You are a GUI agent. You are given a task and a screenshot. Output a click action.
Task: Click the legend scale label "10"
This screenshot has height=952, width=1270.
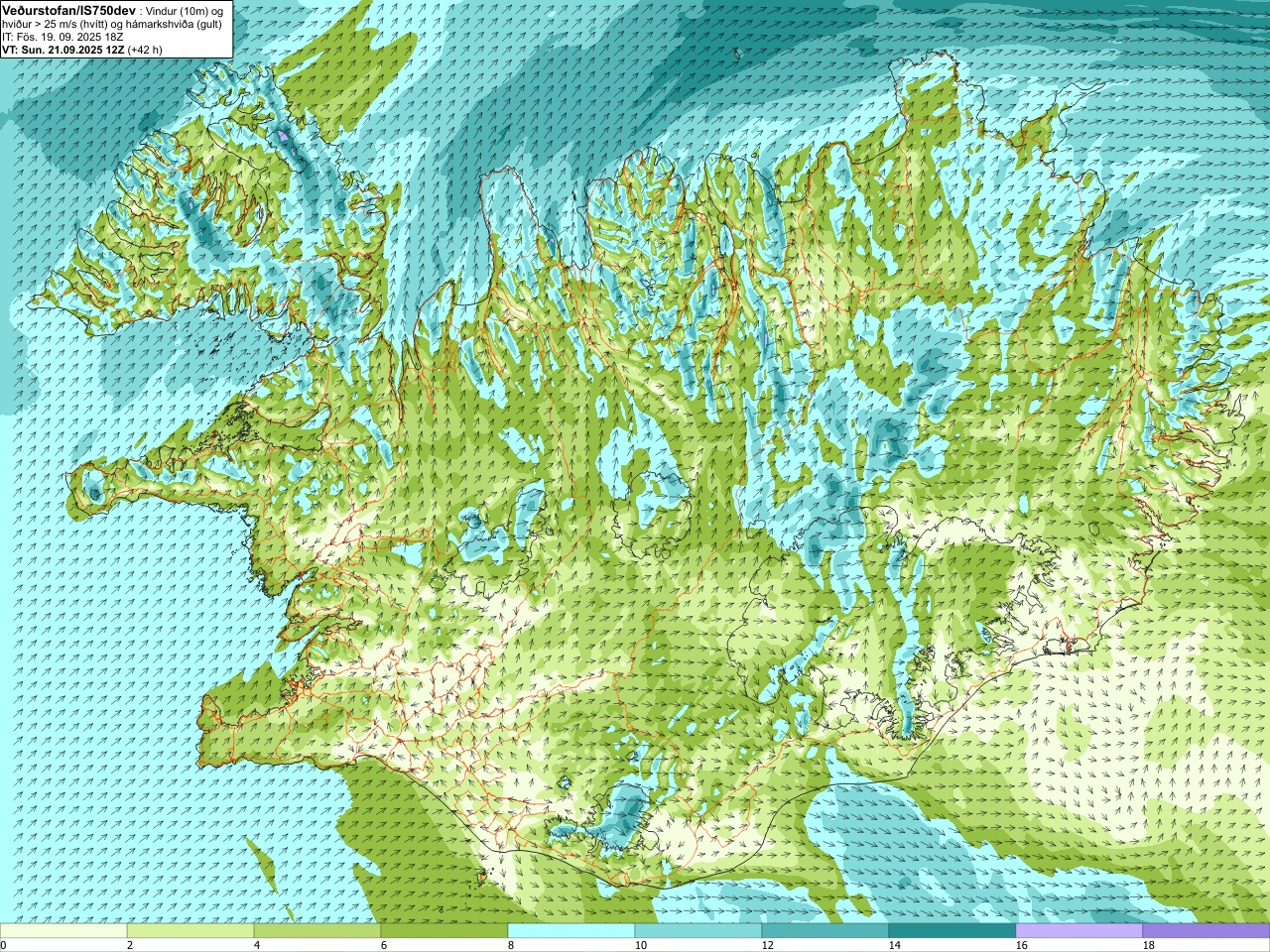click(x=640, y=945)
